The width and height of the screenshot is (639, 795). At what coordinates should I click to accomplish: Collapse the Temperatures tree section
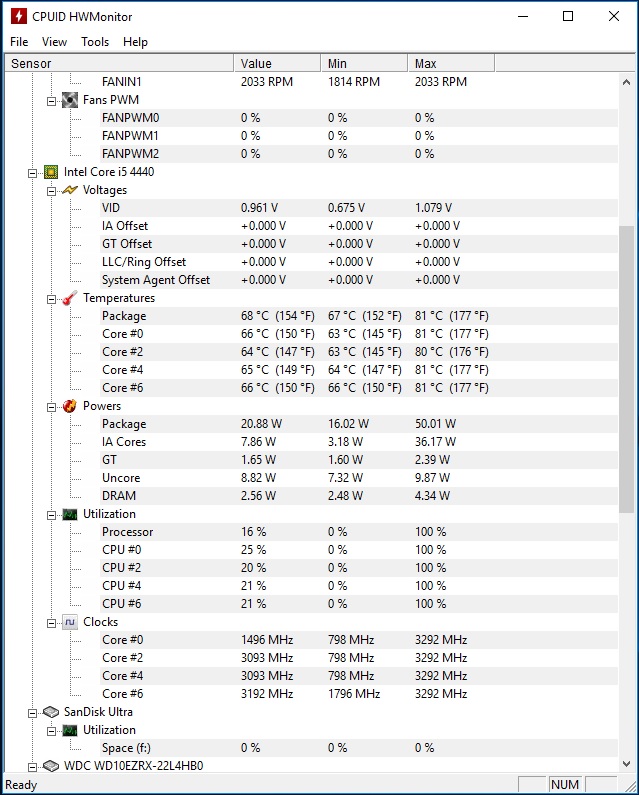coord(52,298)
